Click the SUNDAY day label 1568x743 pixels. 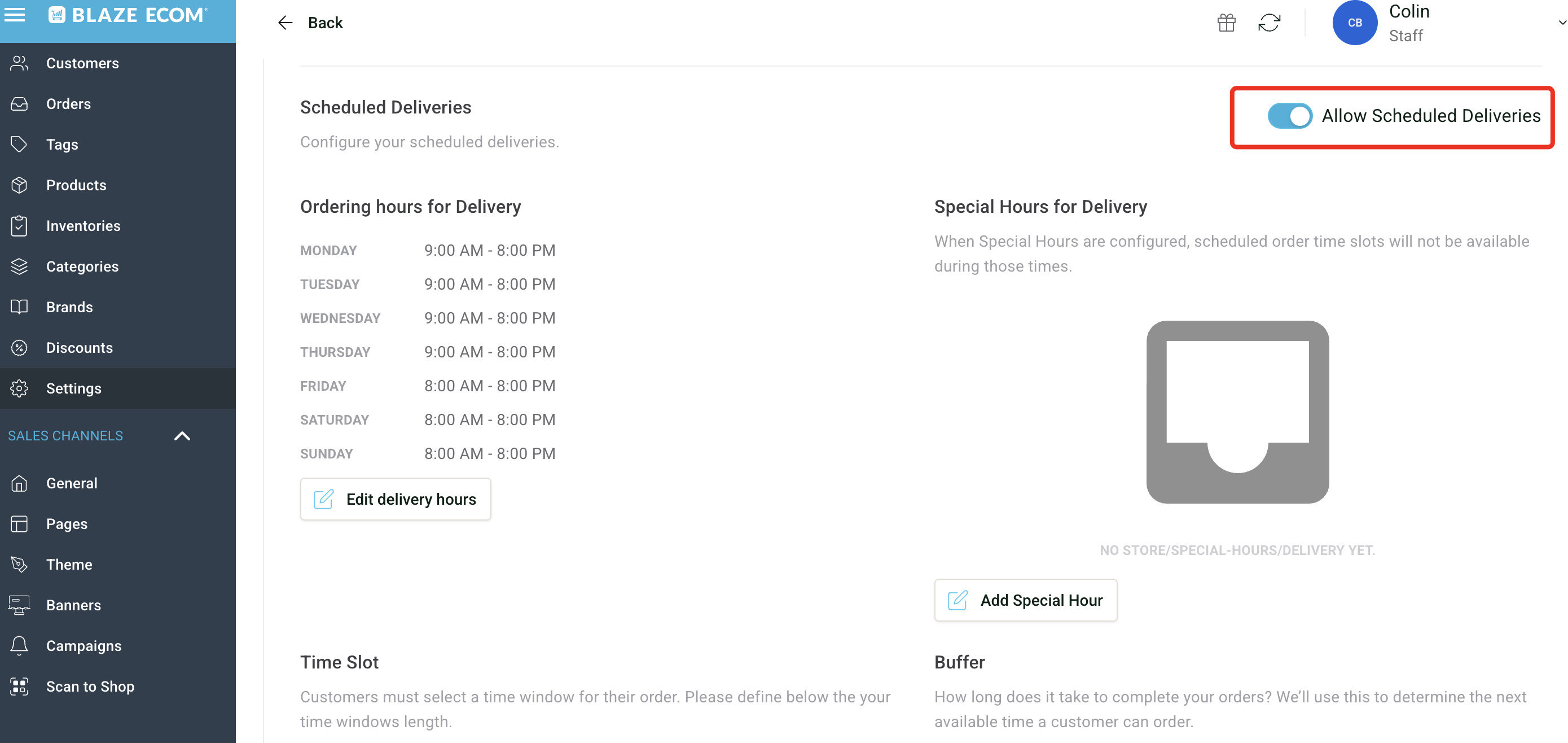pyautogui.click(x=326, y=454)
